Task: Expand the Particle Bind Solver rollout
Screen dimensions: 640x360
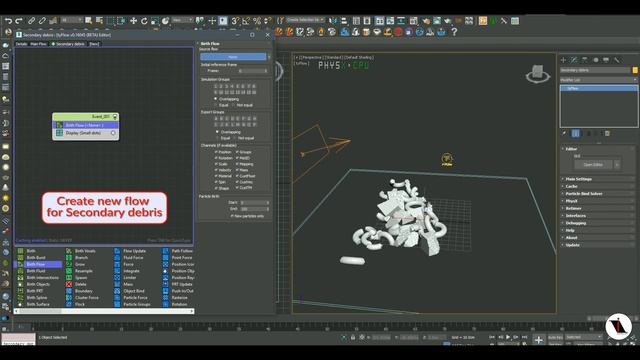Action: click(598, 194)
